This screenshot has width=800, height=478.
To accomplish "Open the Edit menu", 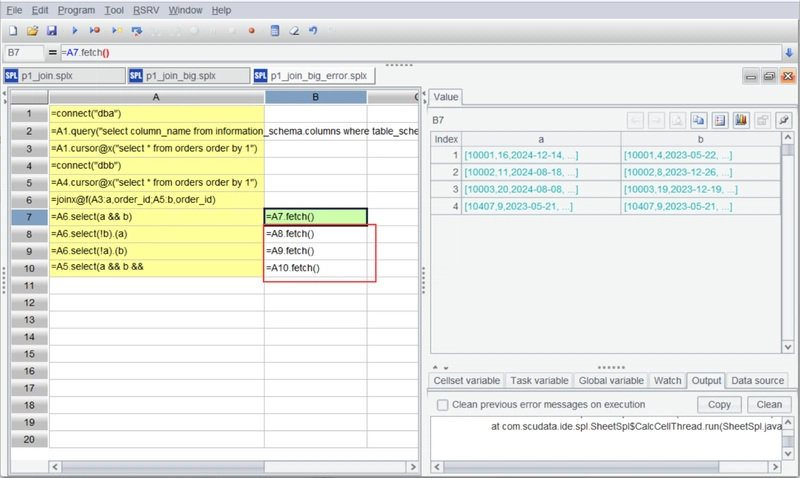I will coord(40,10).
